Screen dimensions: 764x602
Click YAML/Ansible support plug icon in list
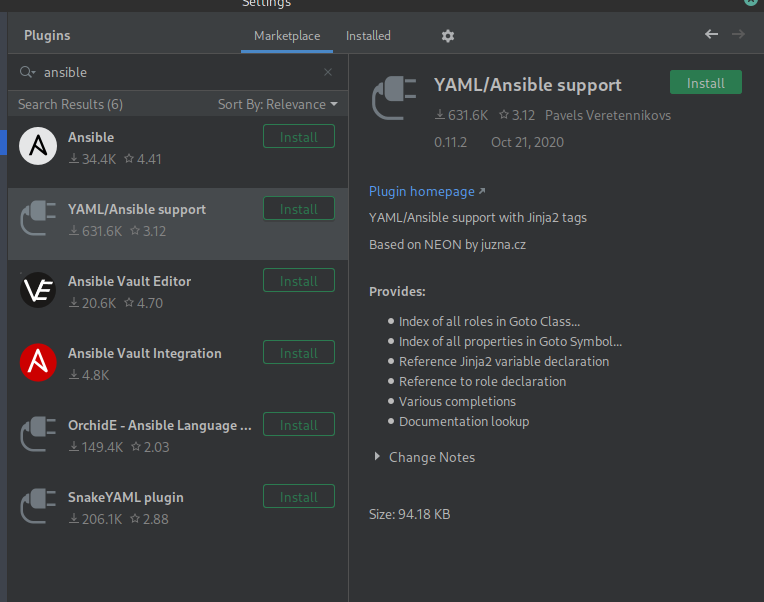point(38,218)
